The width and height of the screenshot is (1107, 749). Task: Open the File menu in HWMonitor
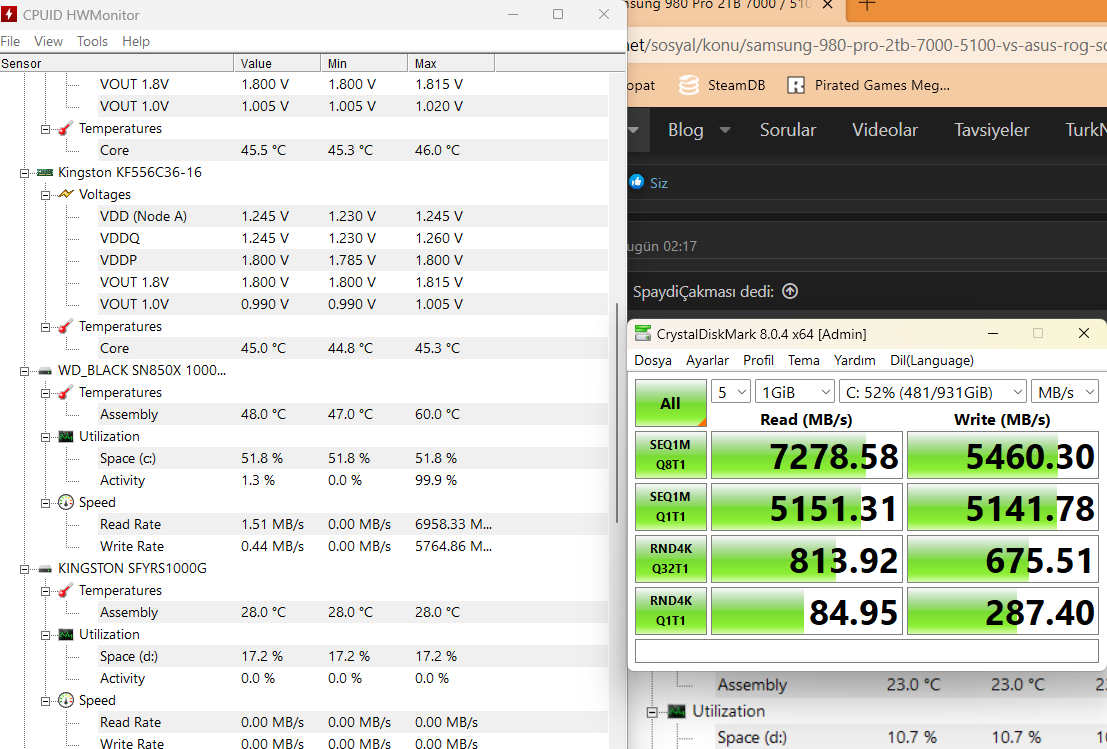tap(10, 41)
